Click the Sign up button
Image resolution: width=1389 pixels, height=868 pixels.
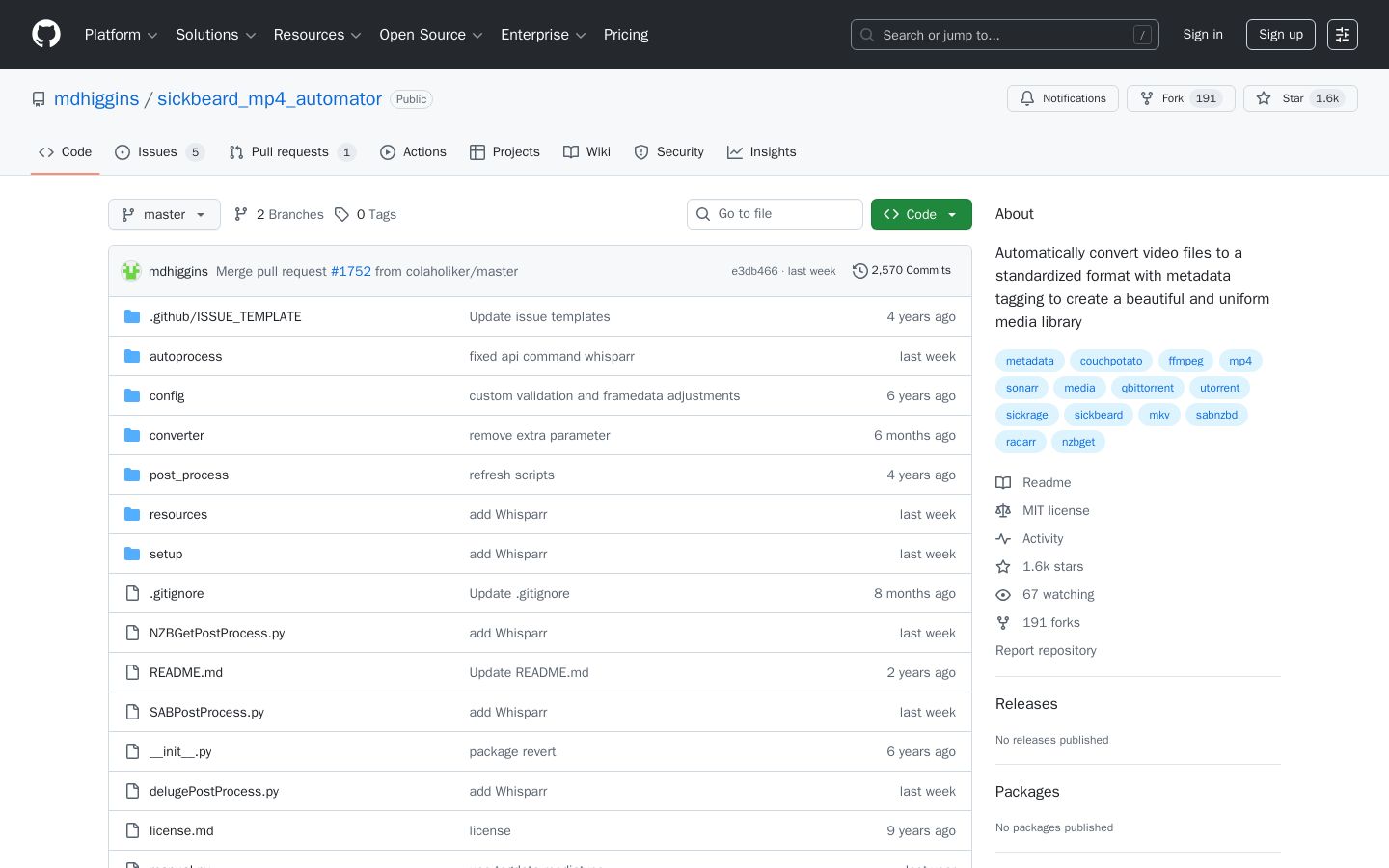point(1281,35)
